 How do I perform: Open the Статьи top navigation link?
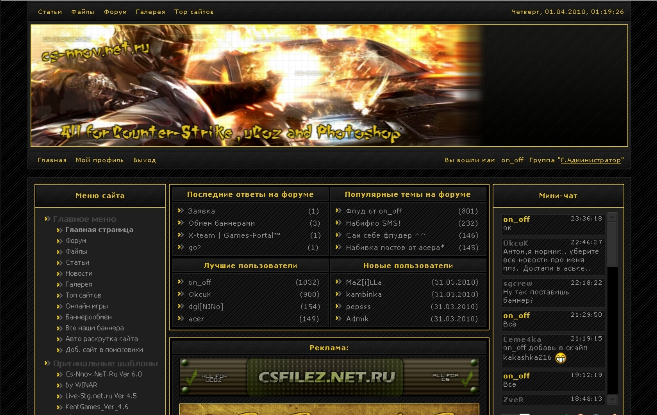point(50,12)
